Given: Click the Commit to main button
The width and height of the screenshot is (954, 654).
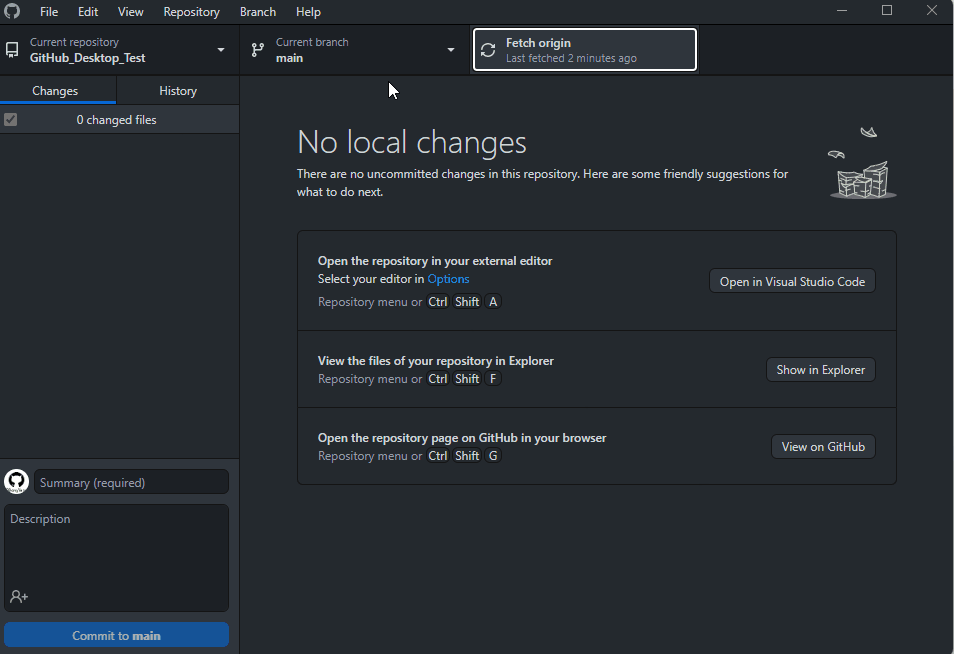Looking at the screenshot, I should (116, 635).
